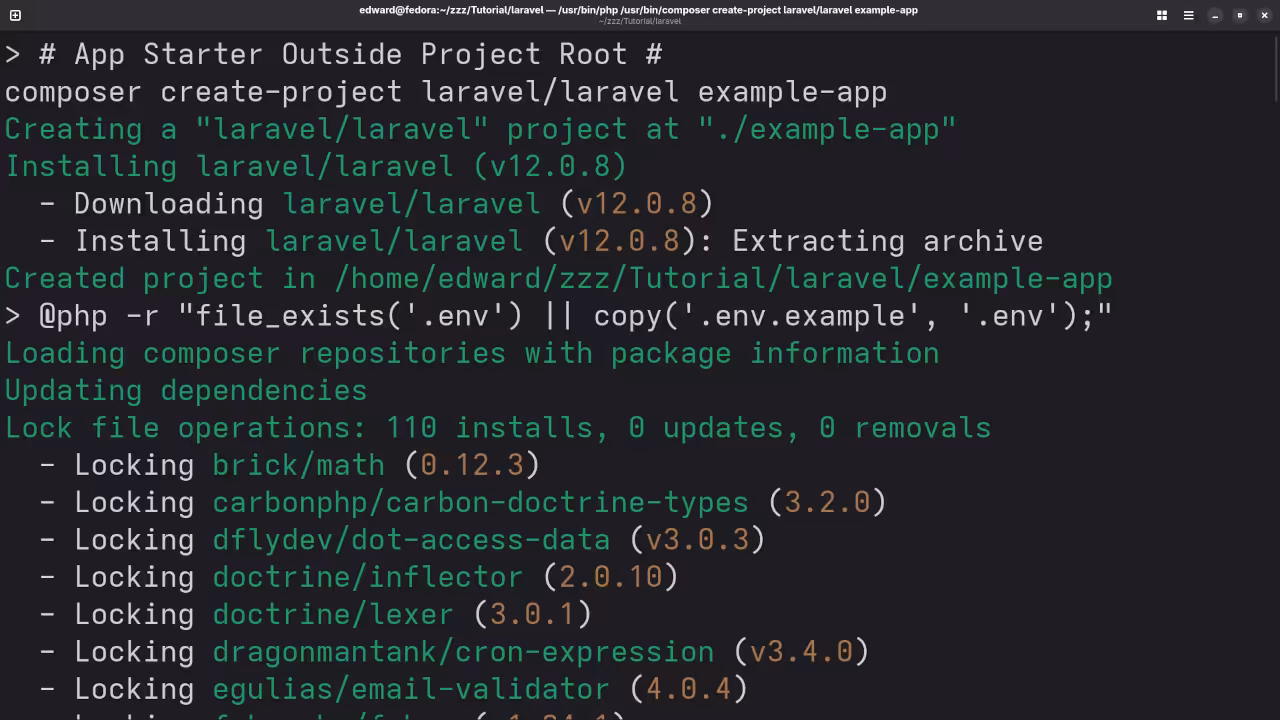1280x720 pixels.
Task: Click the 'Extracting archive' text
Action: pyautogui.click(x=887, y=241)
